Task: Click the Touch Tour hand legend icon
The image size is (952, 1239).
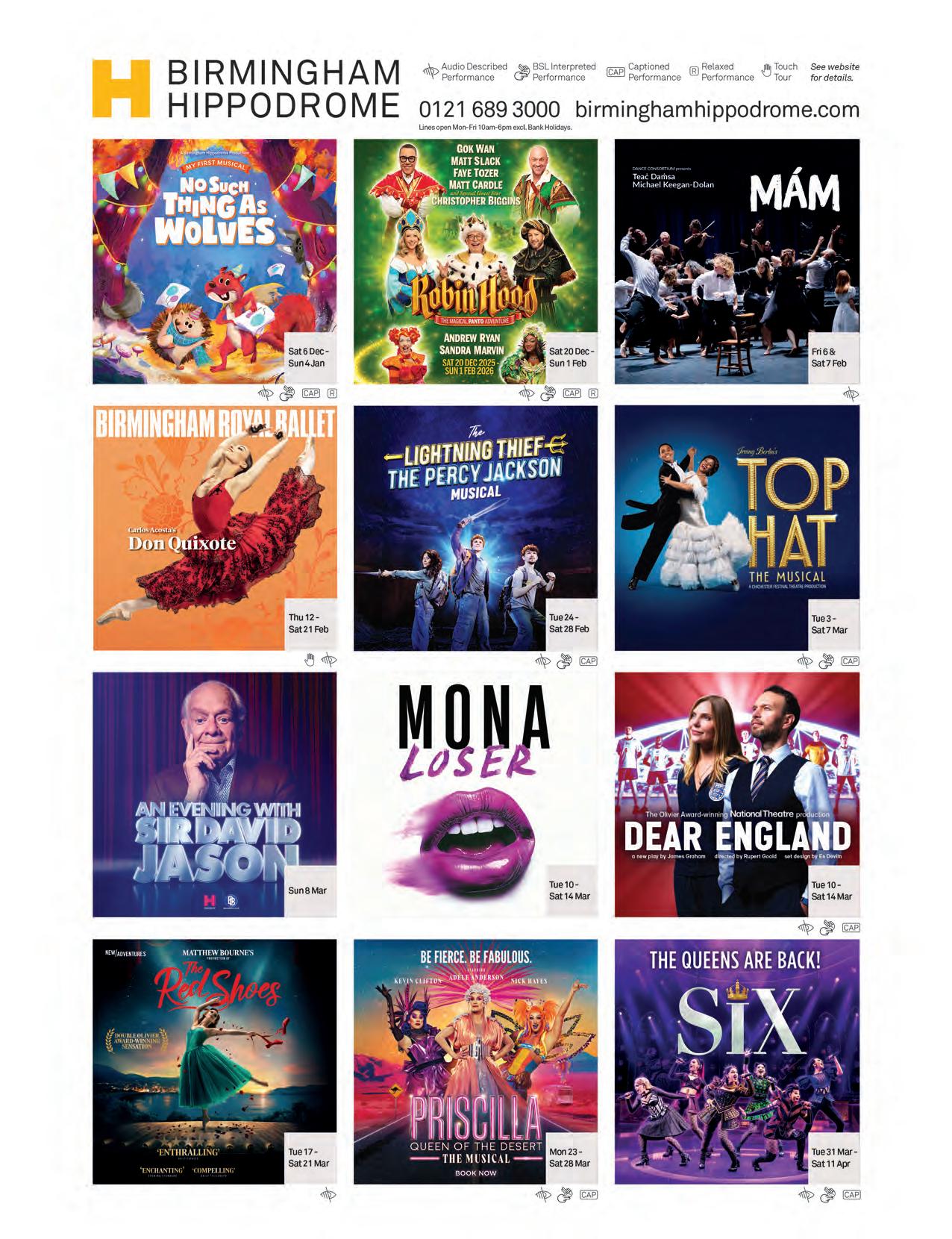Action: [x=766, y=72]
